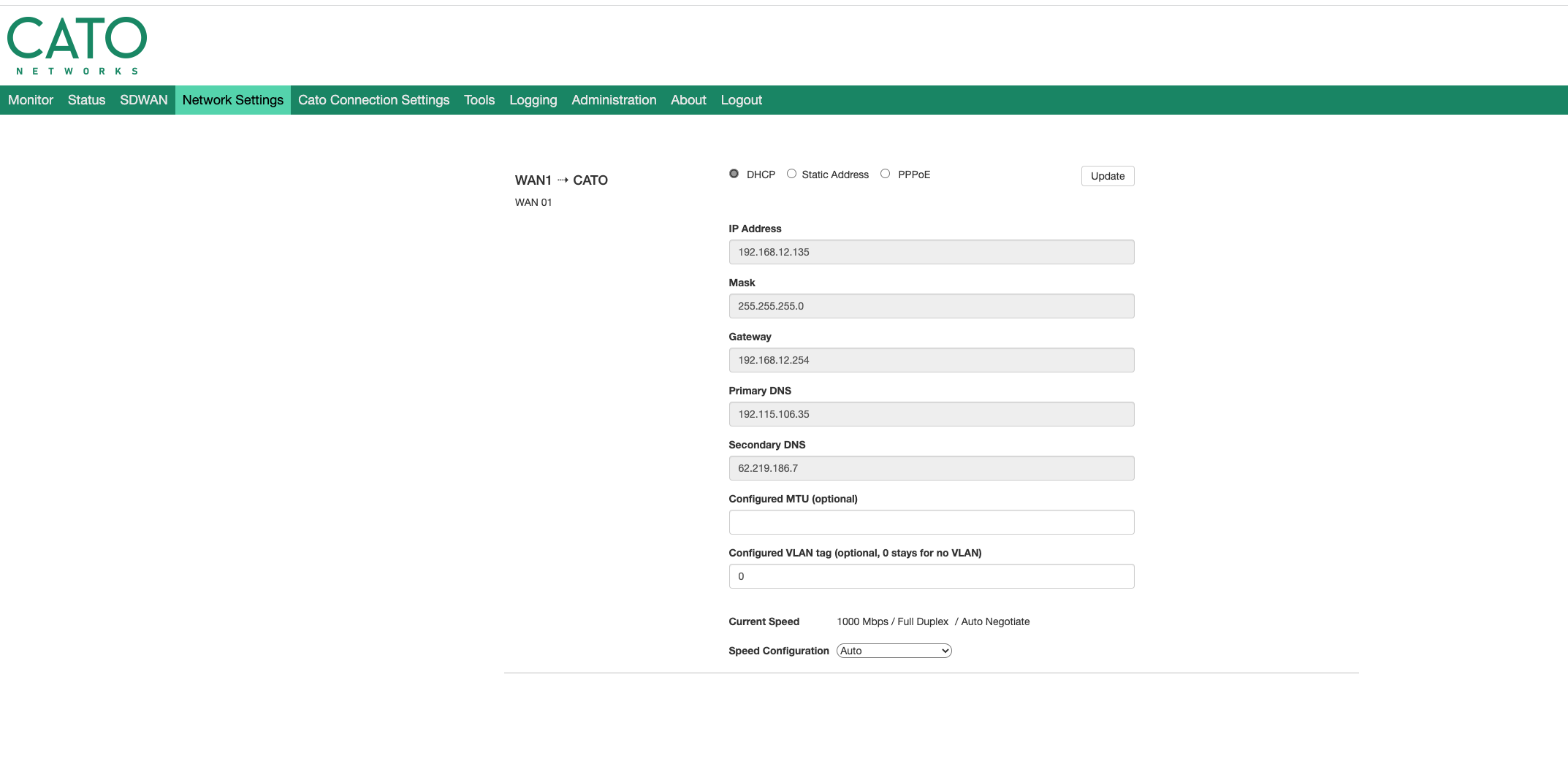Open Cato Connection Settings
The image size is (1568, 769).
pyautogui.click(x=373, y=100)
